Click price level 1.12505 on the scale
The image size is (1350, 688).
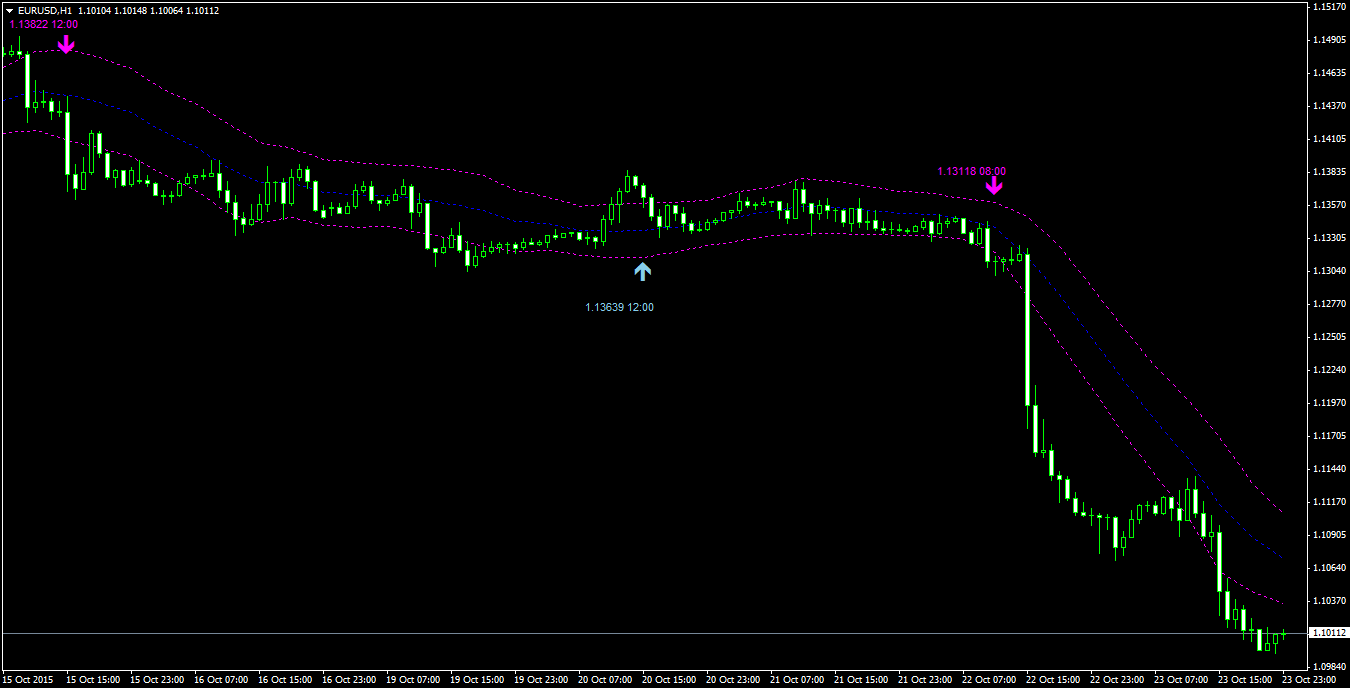click(x=1329, y=337)
